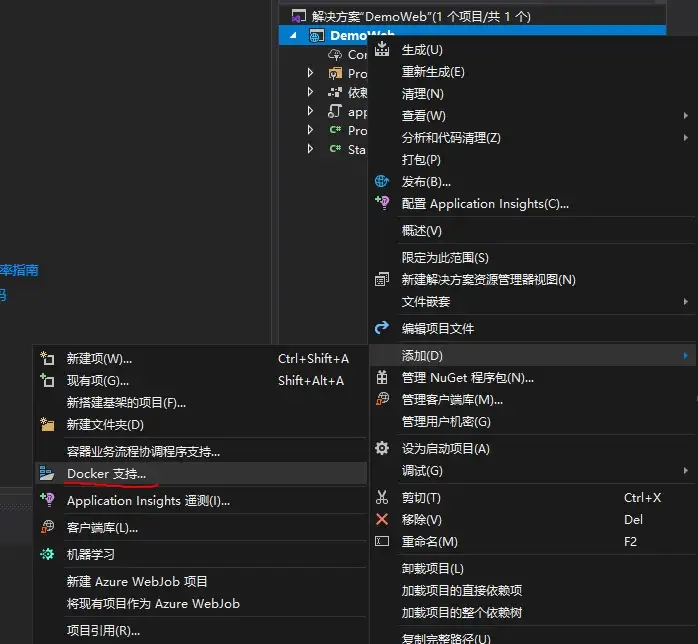Viewport: 698px width, 644px height.
Task: Select 加载项目的直接依赖项
Action: coord(462,590)
